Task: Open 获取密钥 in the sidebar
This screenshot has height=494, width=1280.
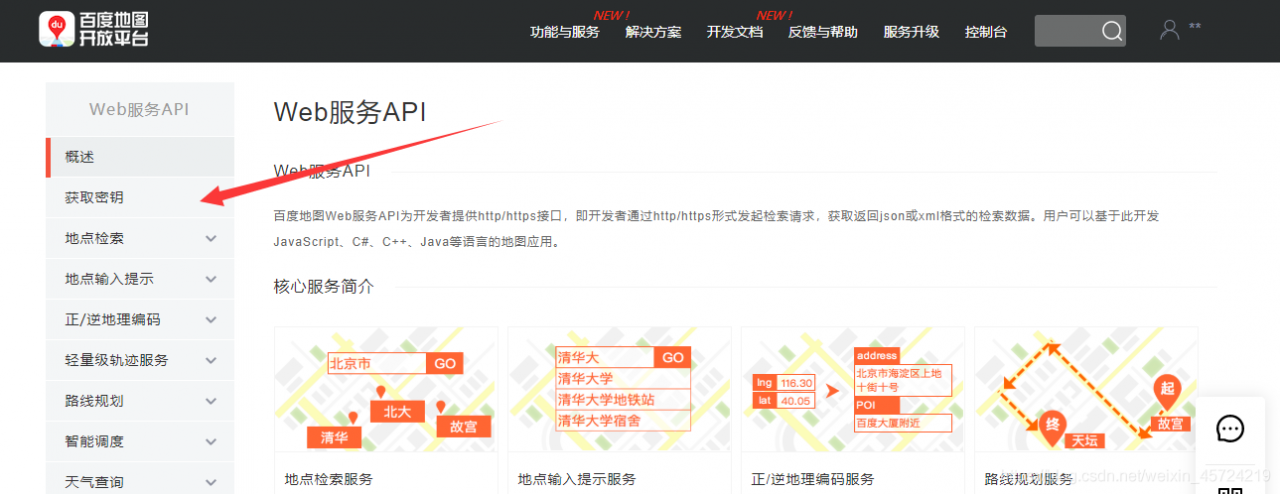Action: [x=140, y=198]
